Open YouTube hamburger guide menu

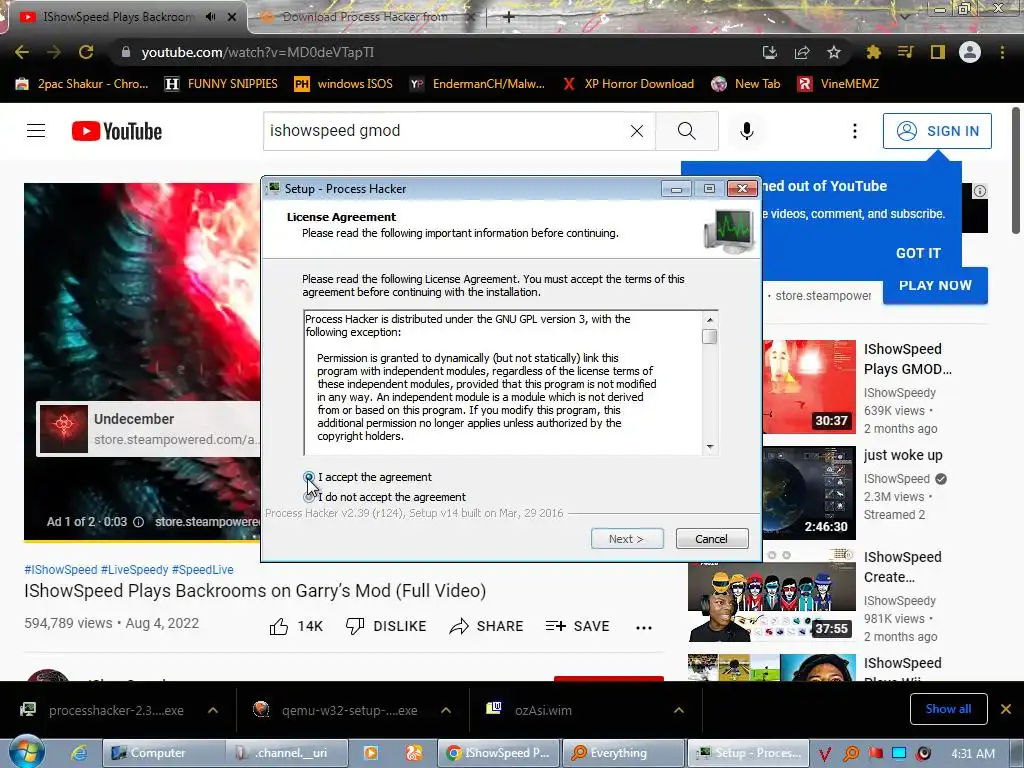pos(36,131)
